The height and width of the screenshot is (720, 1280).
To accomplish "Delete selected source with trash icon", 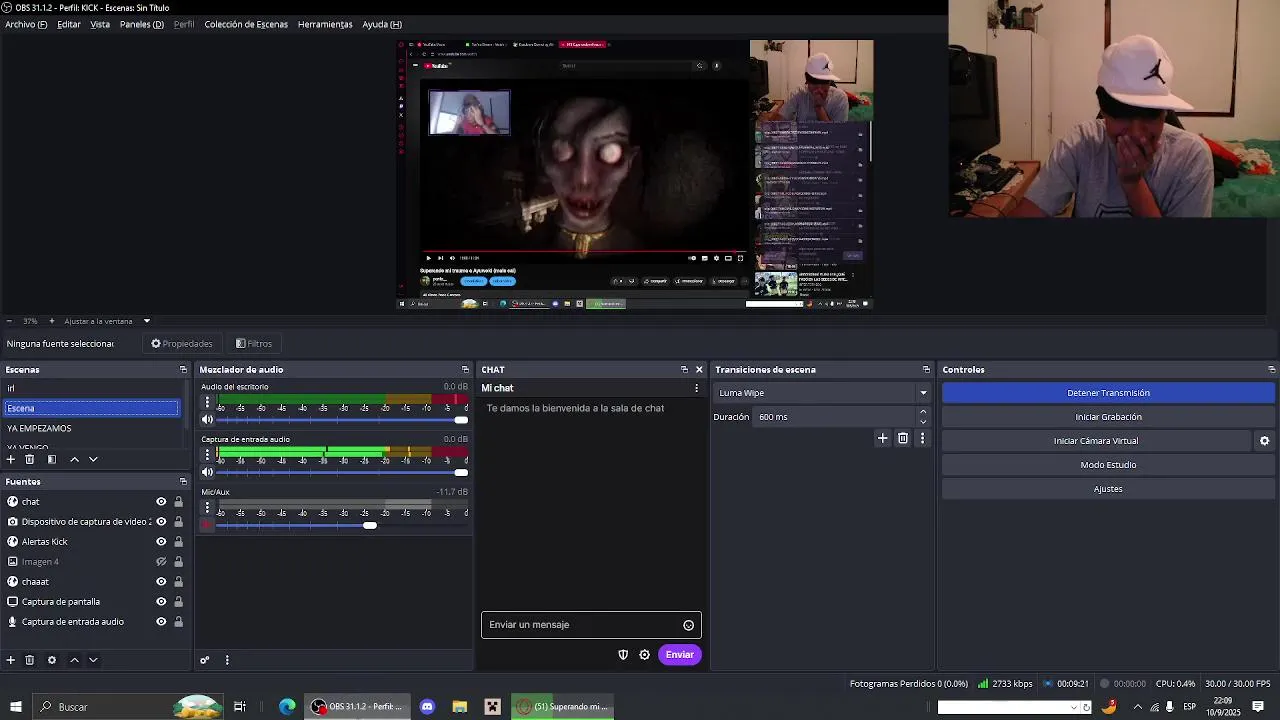I will [30, 660].
